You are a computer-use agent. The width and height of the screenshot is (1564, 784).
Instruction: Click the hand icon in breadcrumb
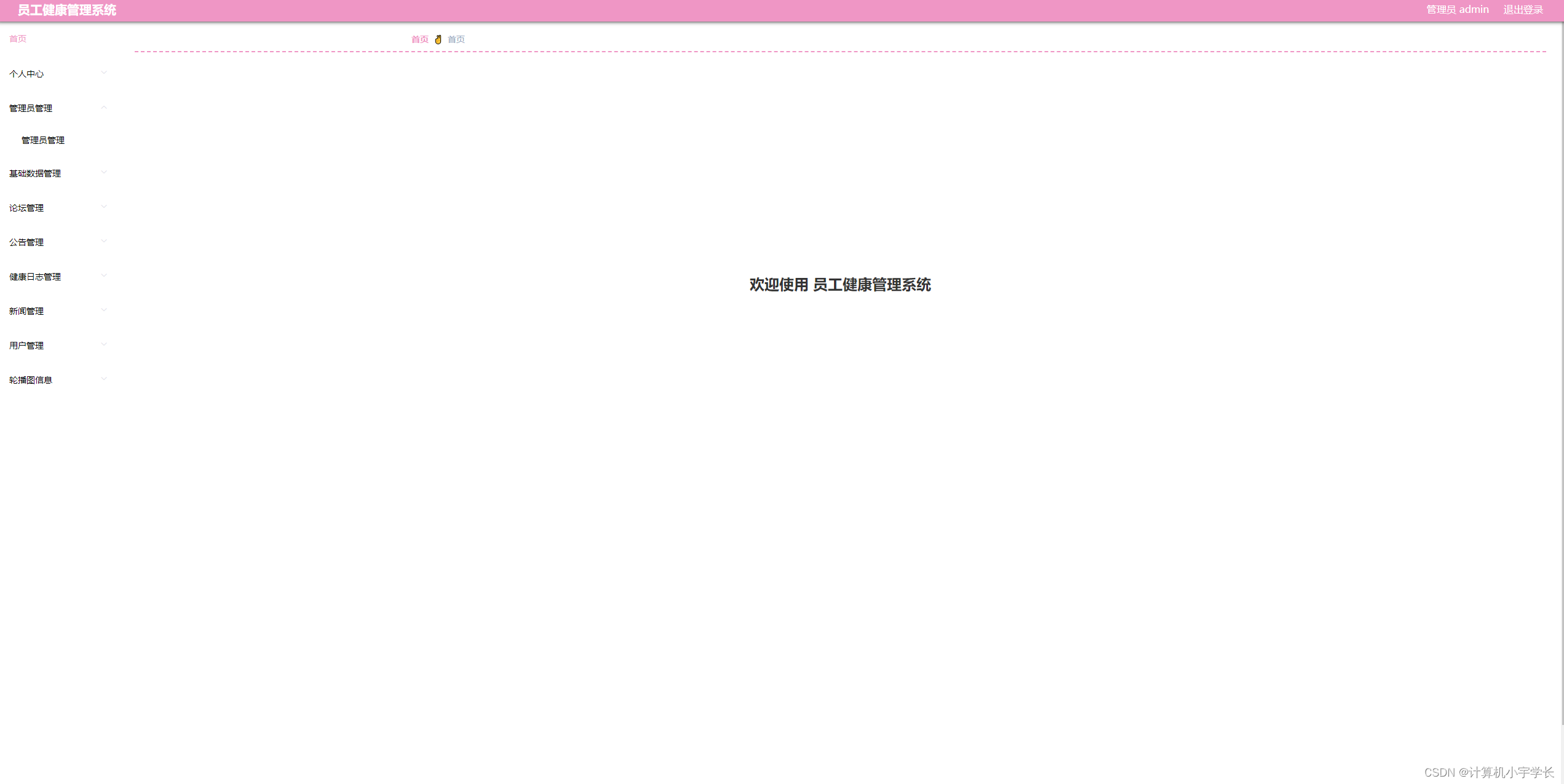(x=438, y=39)
